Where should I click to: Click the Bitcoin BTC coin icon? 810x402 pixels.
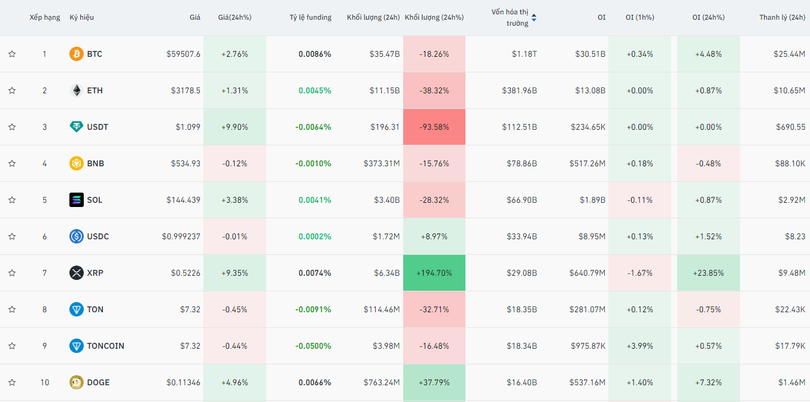pos(76,54)
